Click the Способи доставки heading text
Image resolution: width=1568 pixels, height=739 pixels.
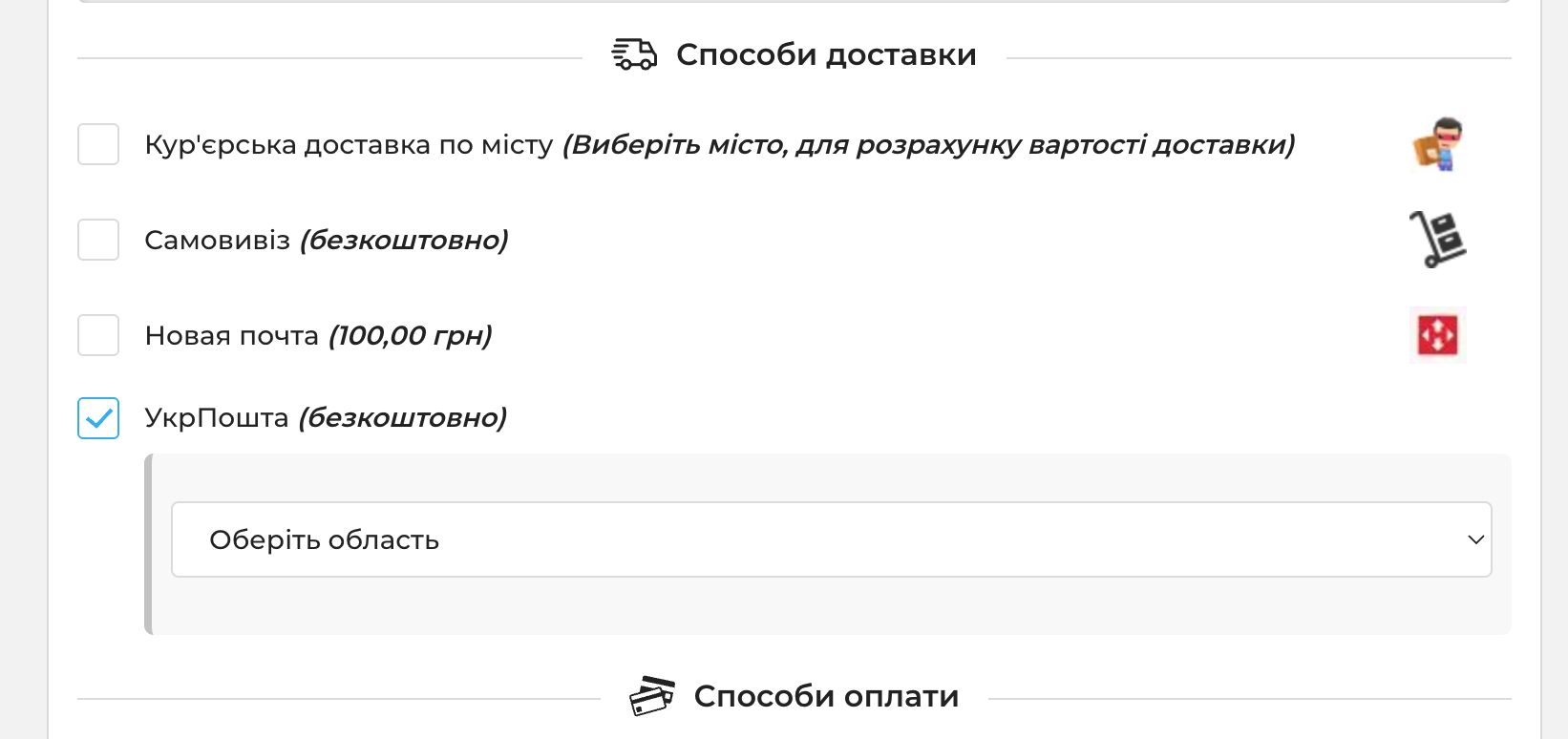(x=826, y=54)
